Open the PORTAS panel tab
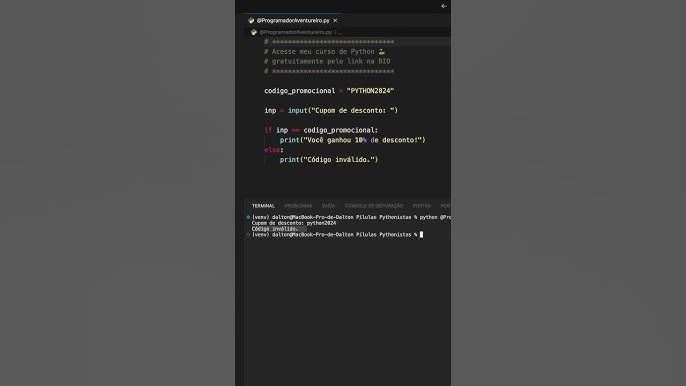This screenshot has height=386, width=686. click(422, 206)
